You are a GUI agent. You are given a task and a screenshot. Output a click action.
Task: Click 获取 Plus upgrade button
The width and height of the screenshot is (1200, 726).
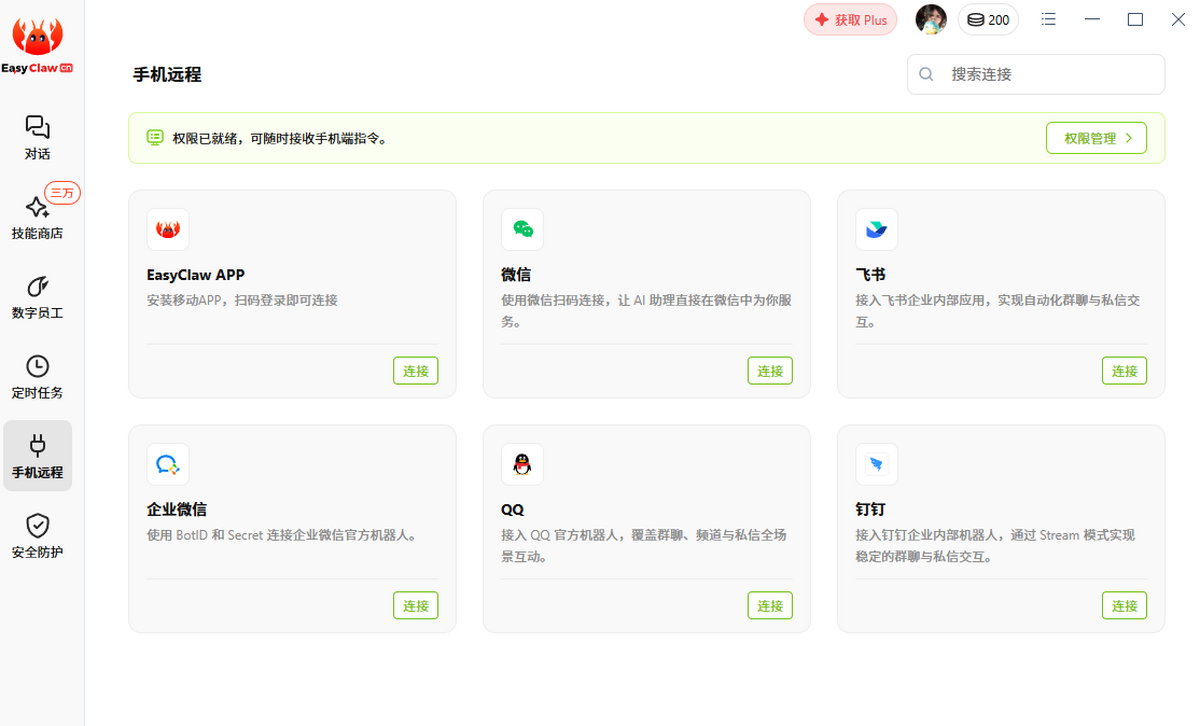point(850,20)
